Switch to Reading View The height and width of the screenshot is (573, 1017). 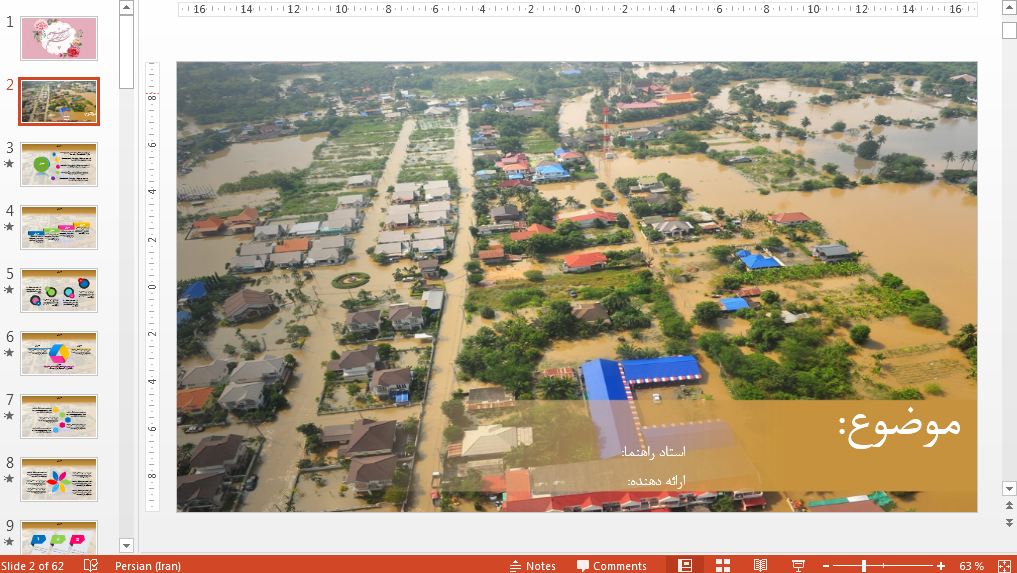click(x=760, y=565)
